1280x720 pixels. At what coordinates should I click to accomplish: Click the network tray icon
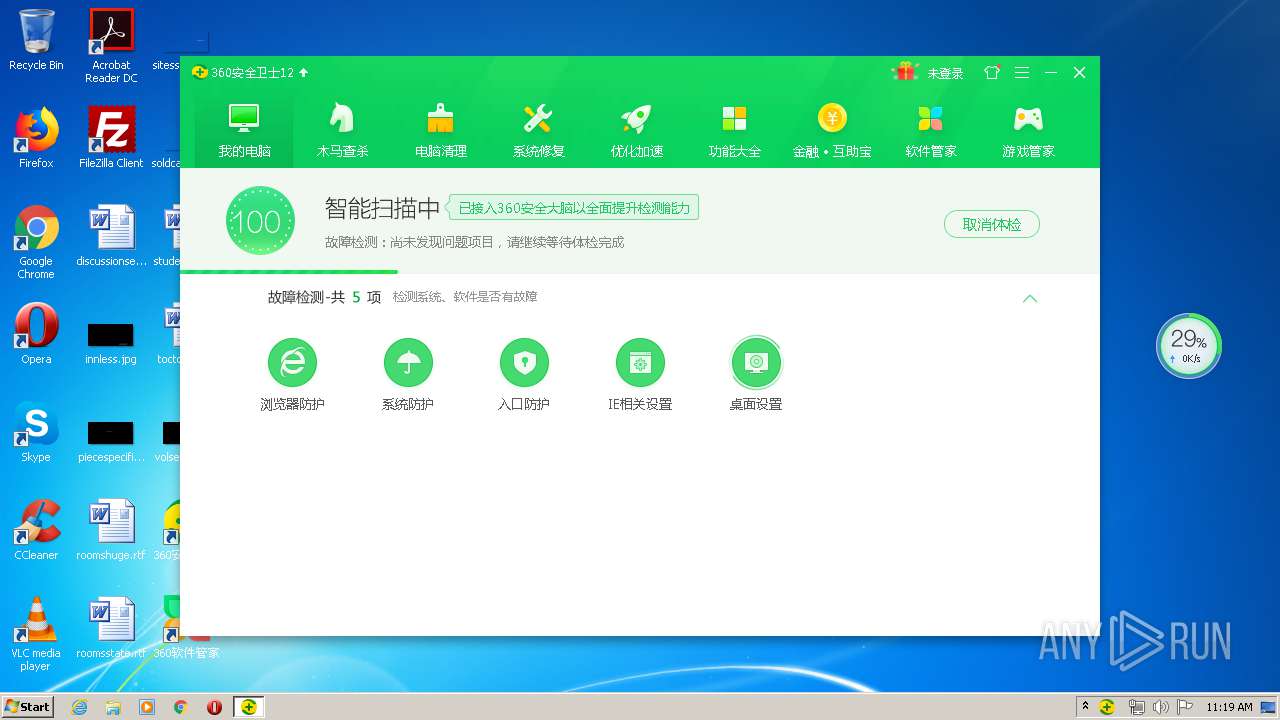(x=1137, y=707)
